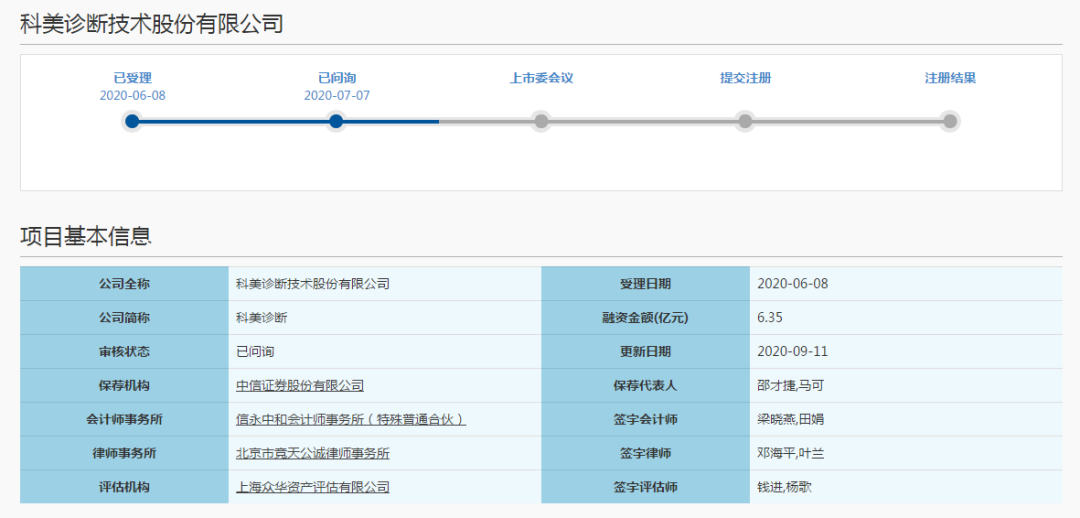Click the 梁晓燕,田娟 accountants value
Viewport: 1080px width, 518px height.
click(x=790, y=419)
